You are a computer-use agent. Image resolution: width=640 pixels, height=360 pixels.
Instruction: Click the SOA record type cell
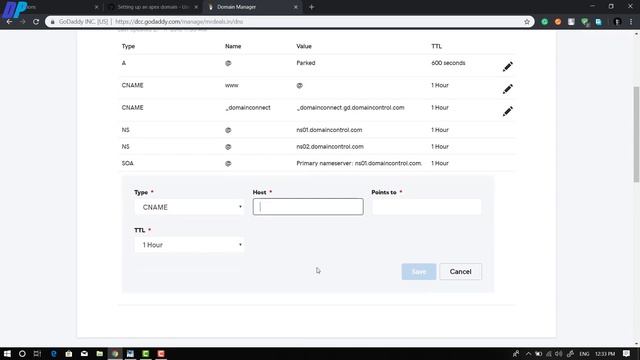tap(127, 163)
